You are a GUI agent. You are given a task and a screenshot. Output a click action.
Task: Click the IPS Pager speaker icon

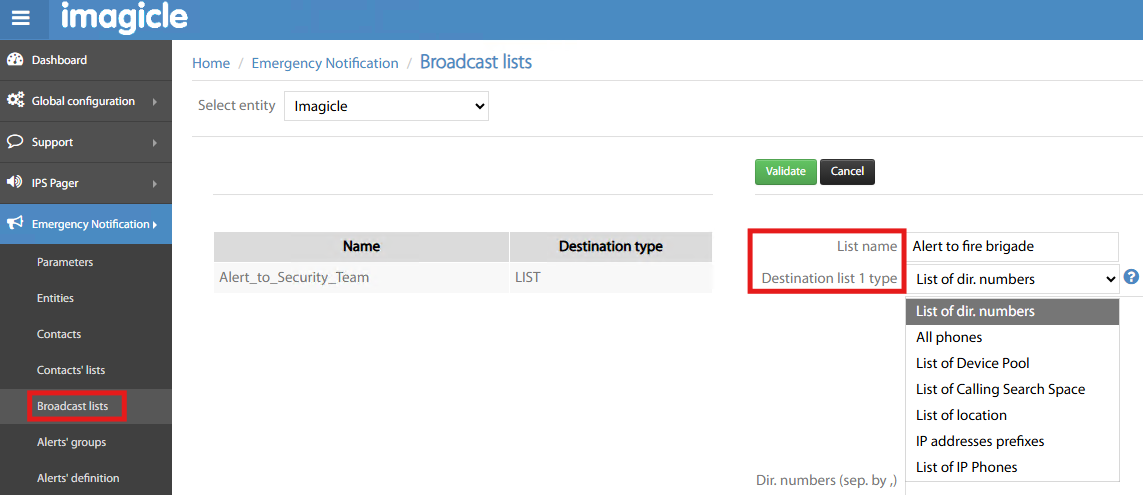click(x=15, y=183)
